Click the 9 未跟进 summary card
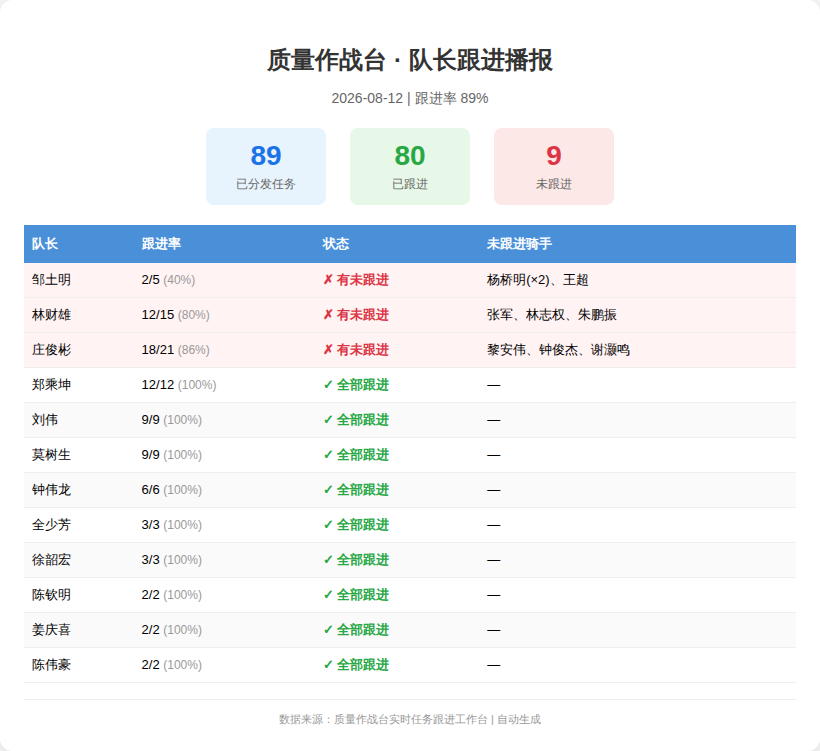 pos(554,166)
